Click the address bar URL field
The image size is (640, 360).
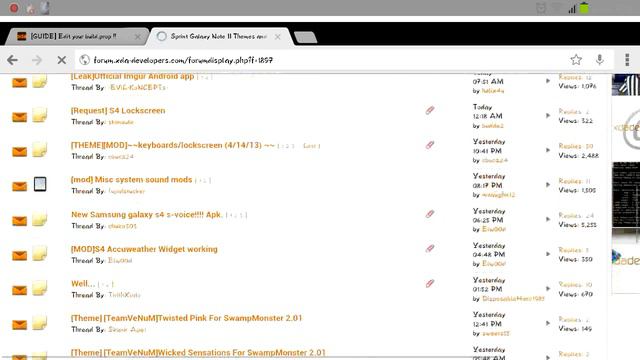click(x=318, y=60)
